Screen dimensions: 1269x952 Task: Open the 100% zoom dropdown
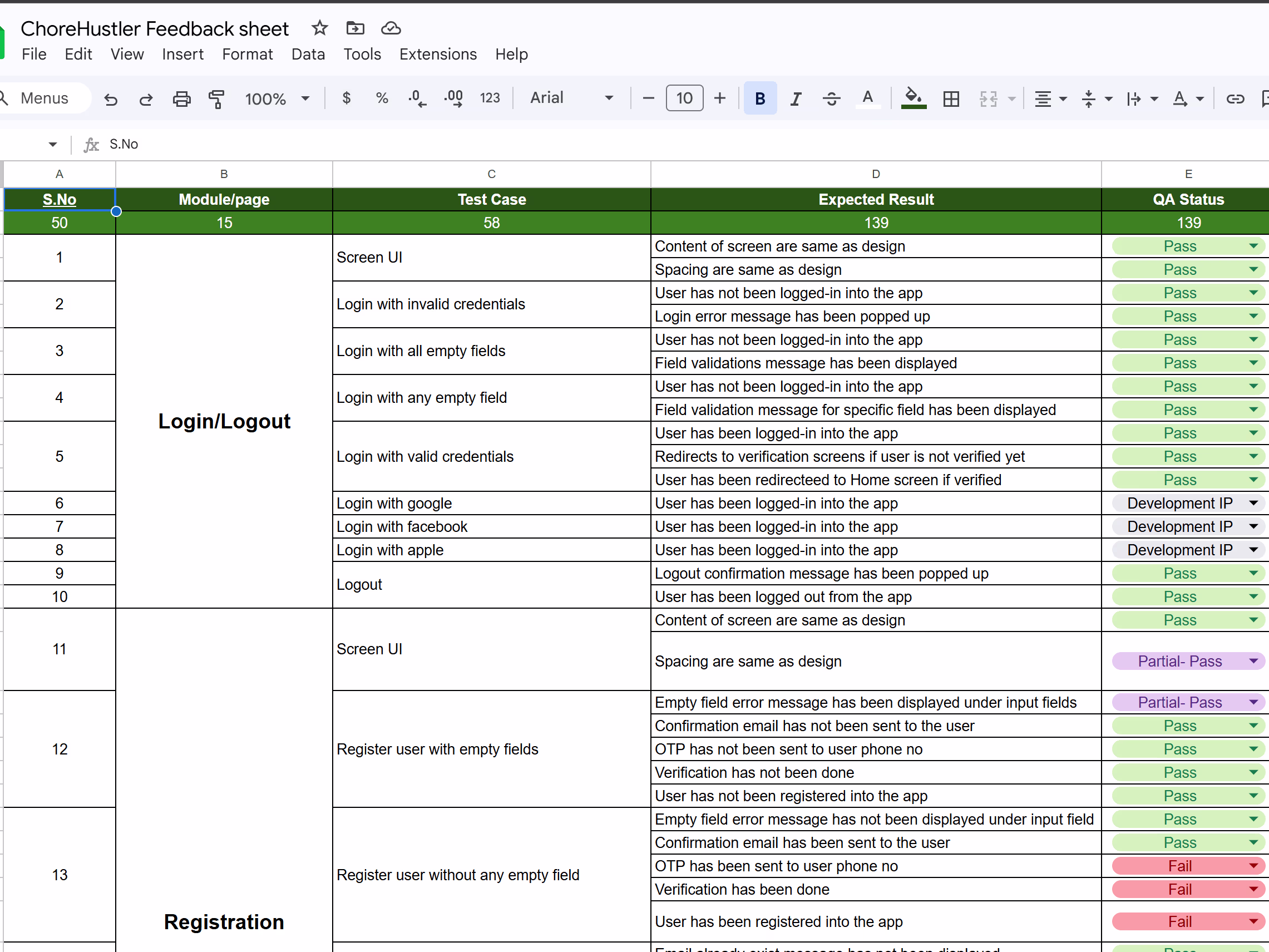click(277, 98)
